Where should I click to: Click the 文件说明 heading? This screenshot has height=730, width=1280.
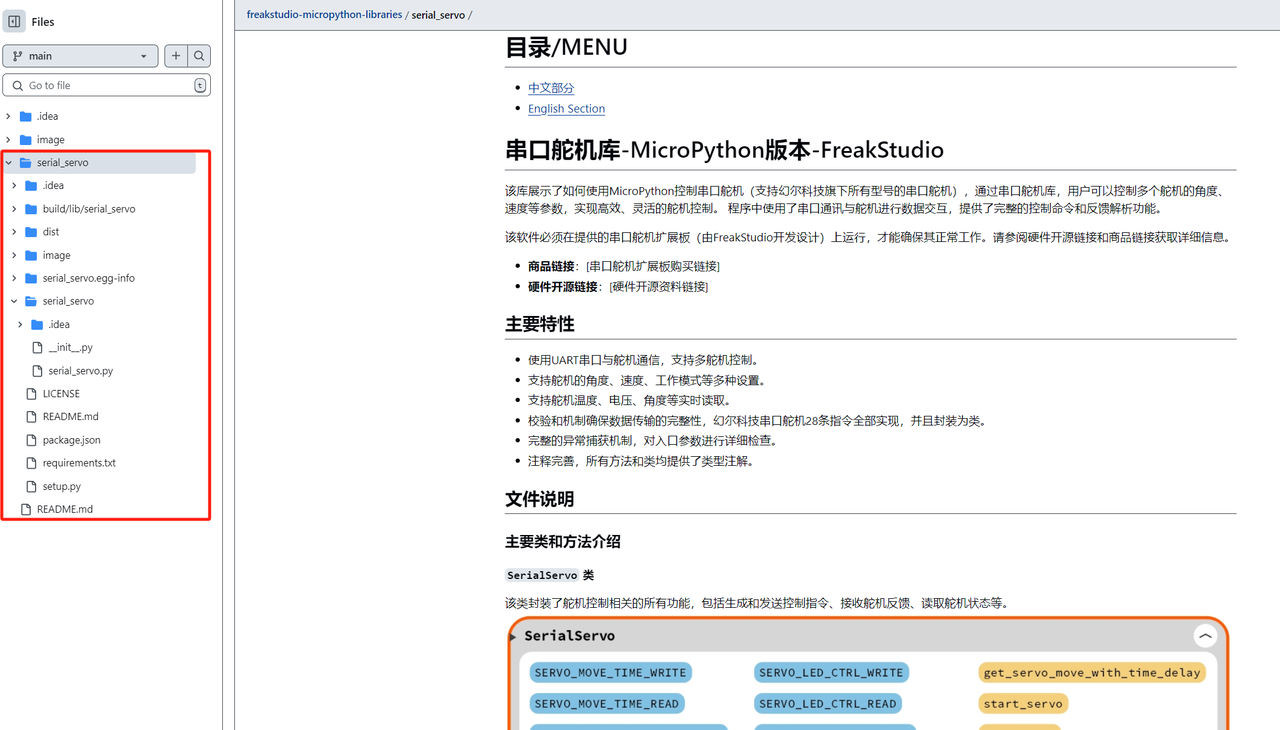click(x=540, y=499)
